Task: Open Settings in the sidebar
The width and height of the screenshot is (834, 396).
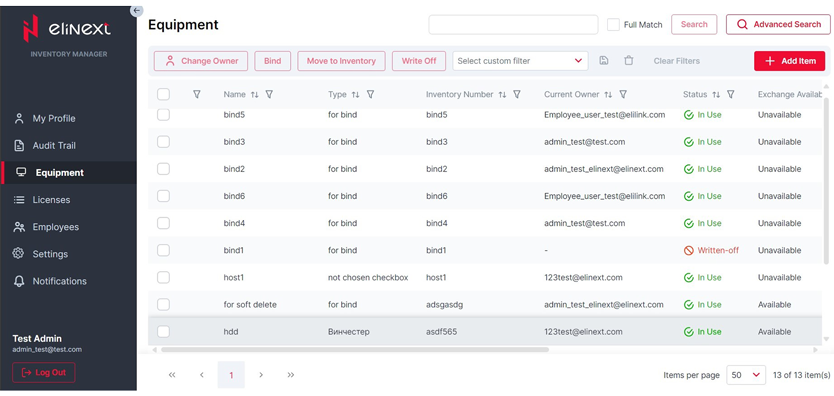Action: point(68,254)
